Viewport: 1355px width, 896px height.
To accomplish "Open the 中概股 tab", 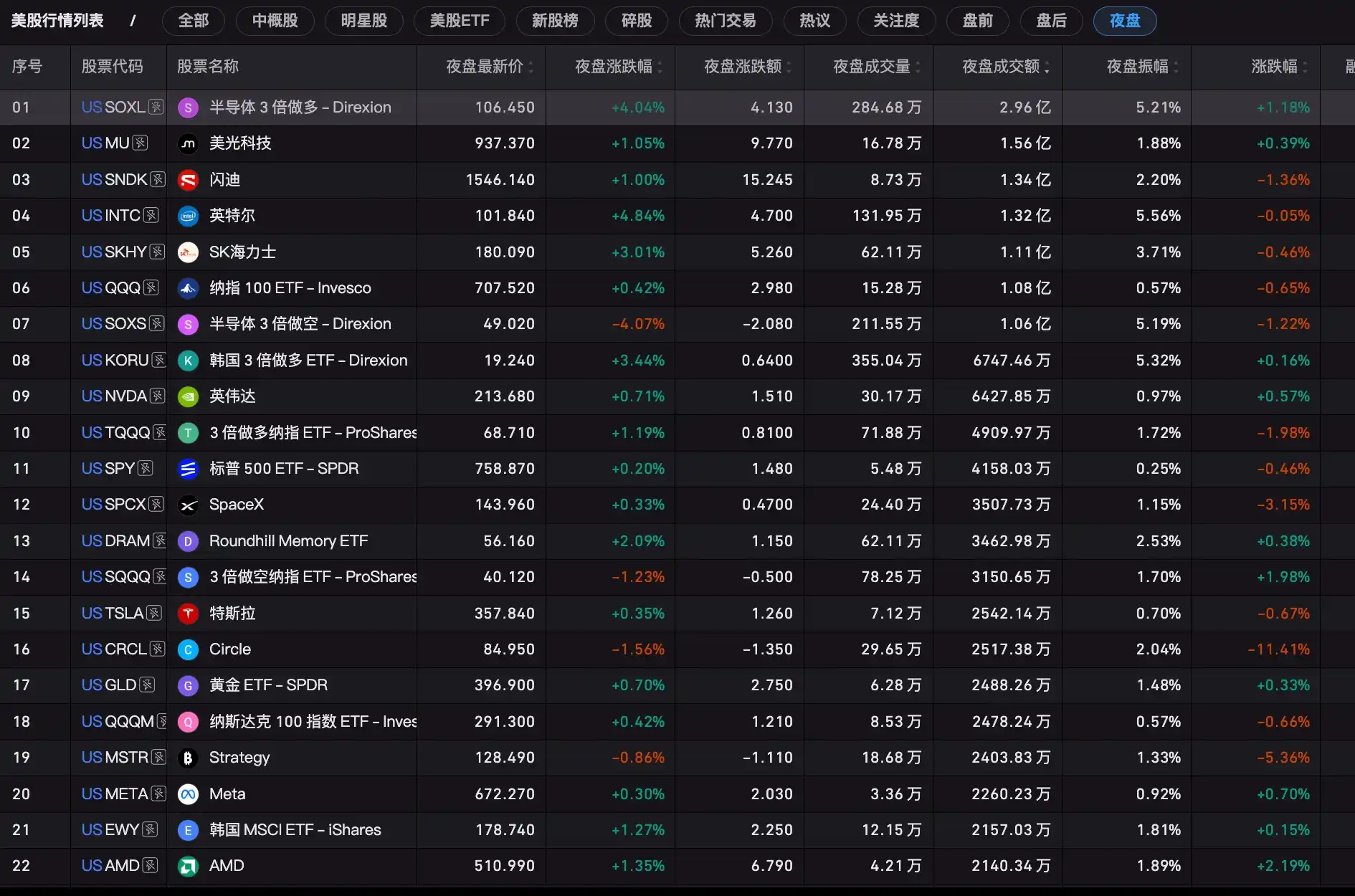I will 275,21.
